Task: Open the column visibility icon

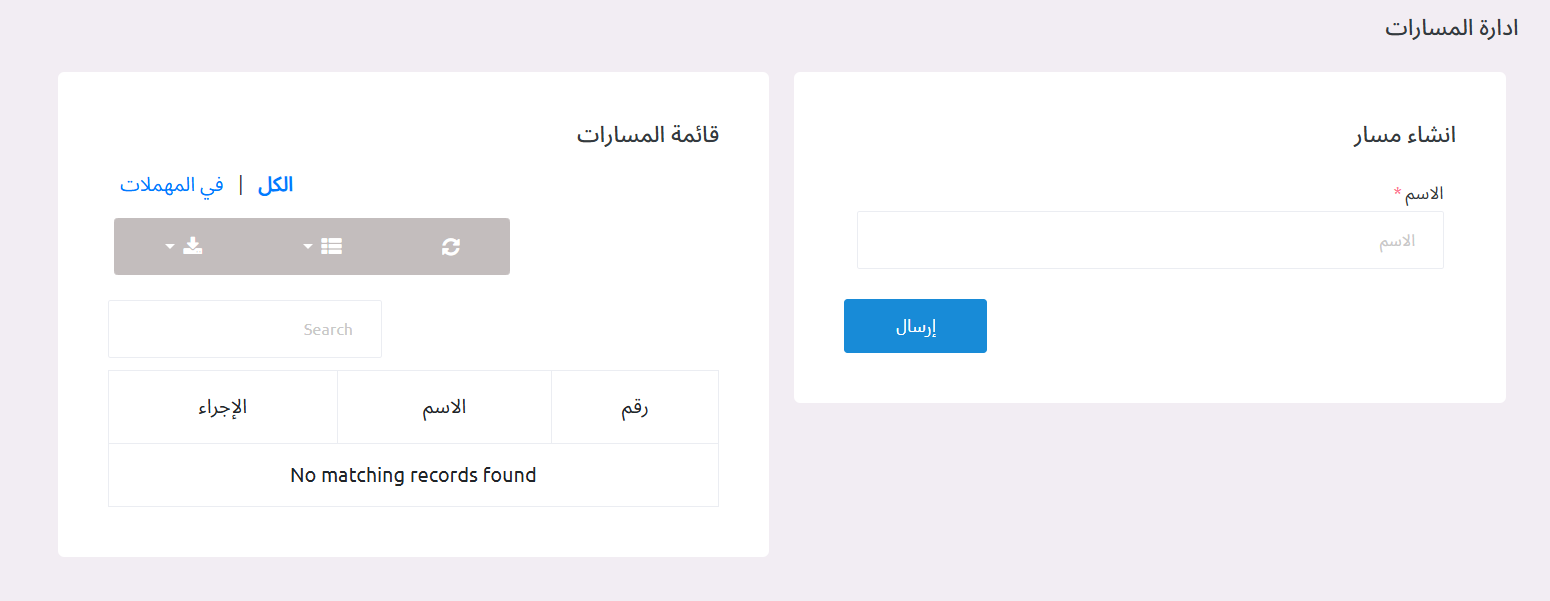Action: tap(333, 245)
